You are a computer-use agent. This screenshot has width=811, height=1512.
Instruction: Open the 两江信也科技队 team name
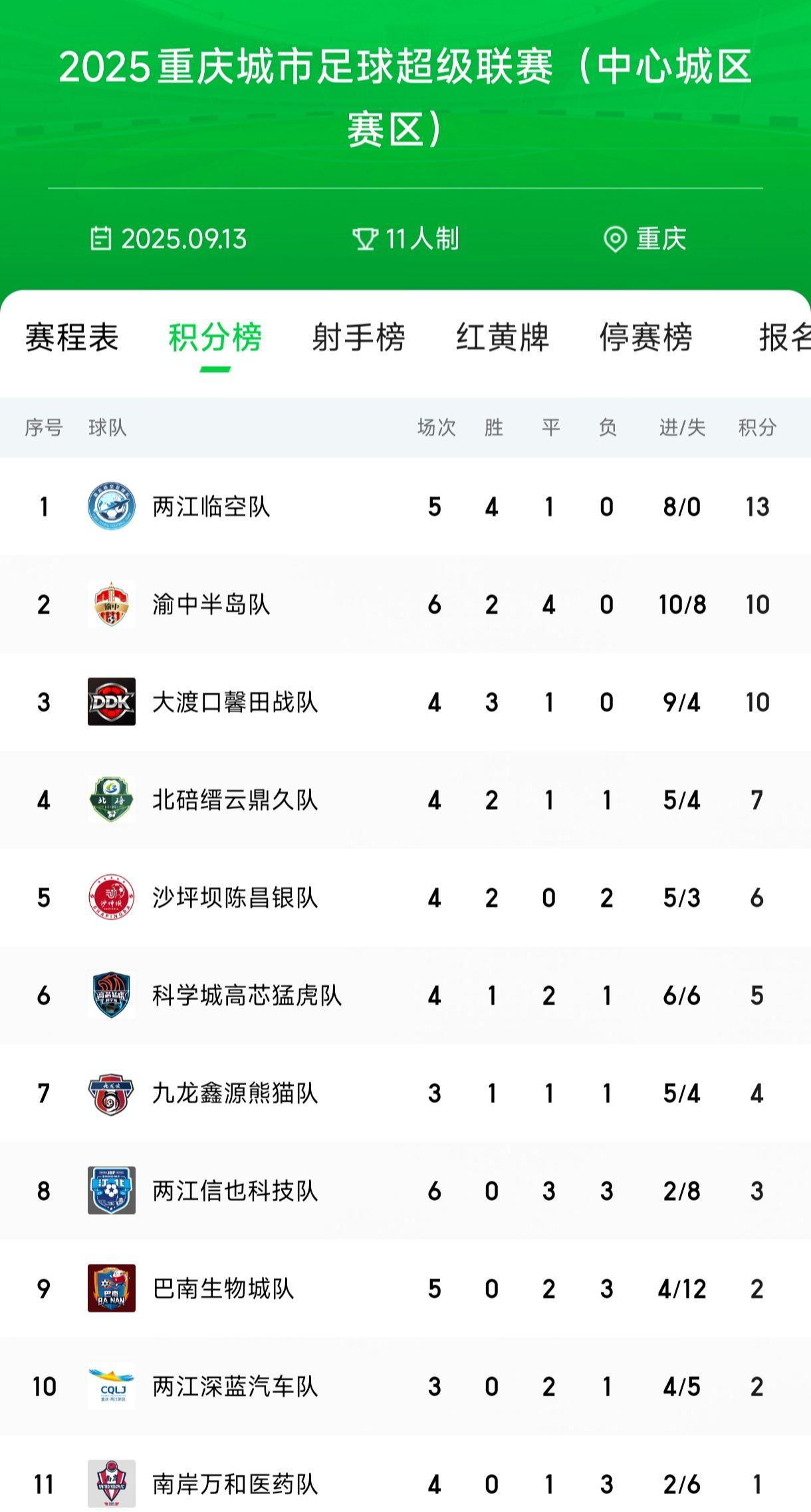[235, 1191]
